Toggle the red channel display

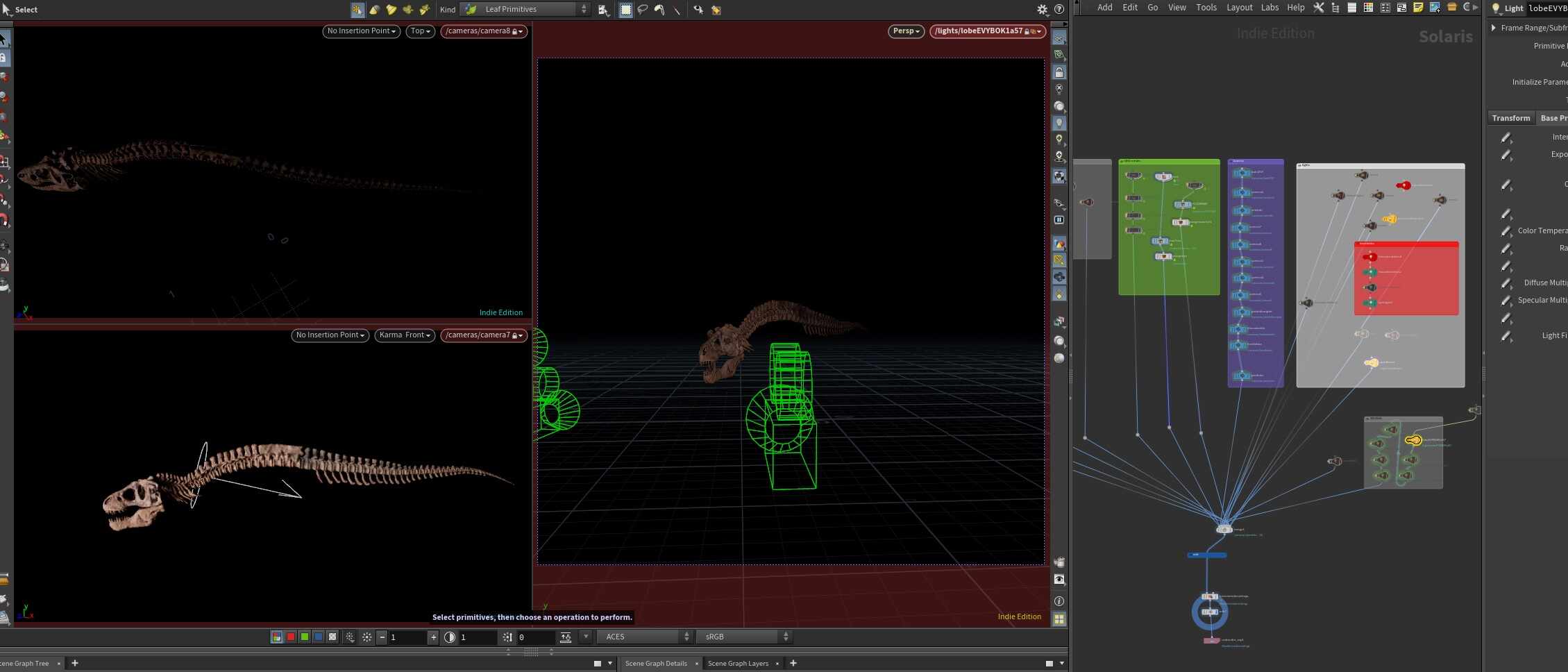click(x=291, y=637)
